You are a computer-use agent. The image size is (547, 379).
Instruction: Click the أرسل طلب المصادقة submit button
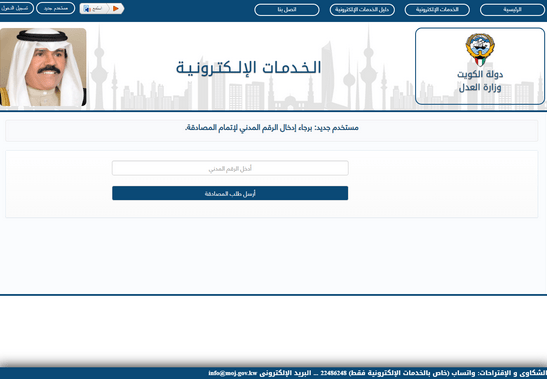pyautogui.click(x=230, y=193)
